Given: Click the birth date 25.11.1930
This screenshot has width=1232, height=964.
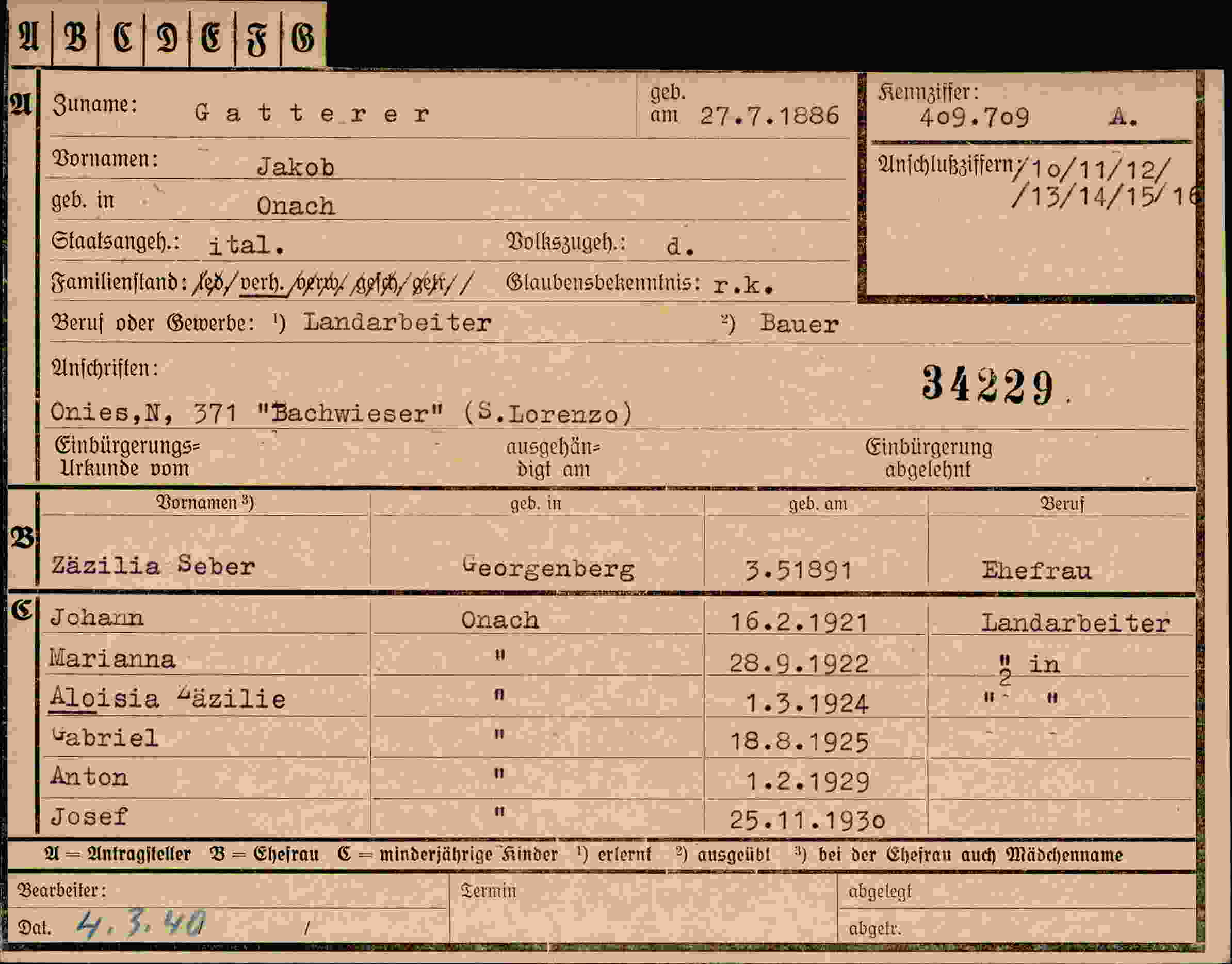Looking at the screenshot, I should [x=807, y=820].
